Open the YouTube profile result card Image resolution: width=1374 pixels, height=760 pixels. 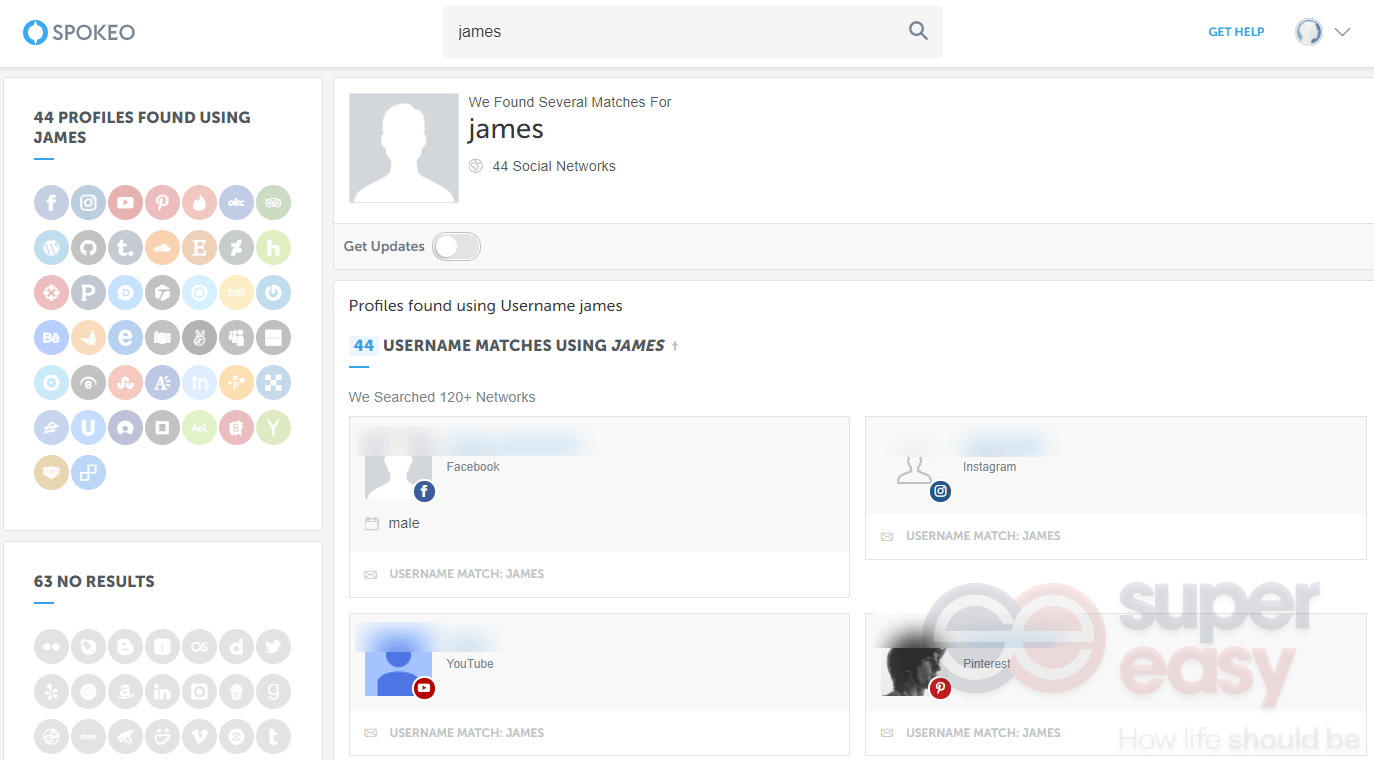click(x=599, y=684)
